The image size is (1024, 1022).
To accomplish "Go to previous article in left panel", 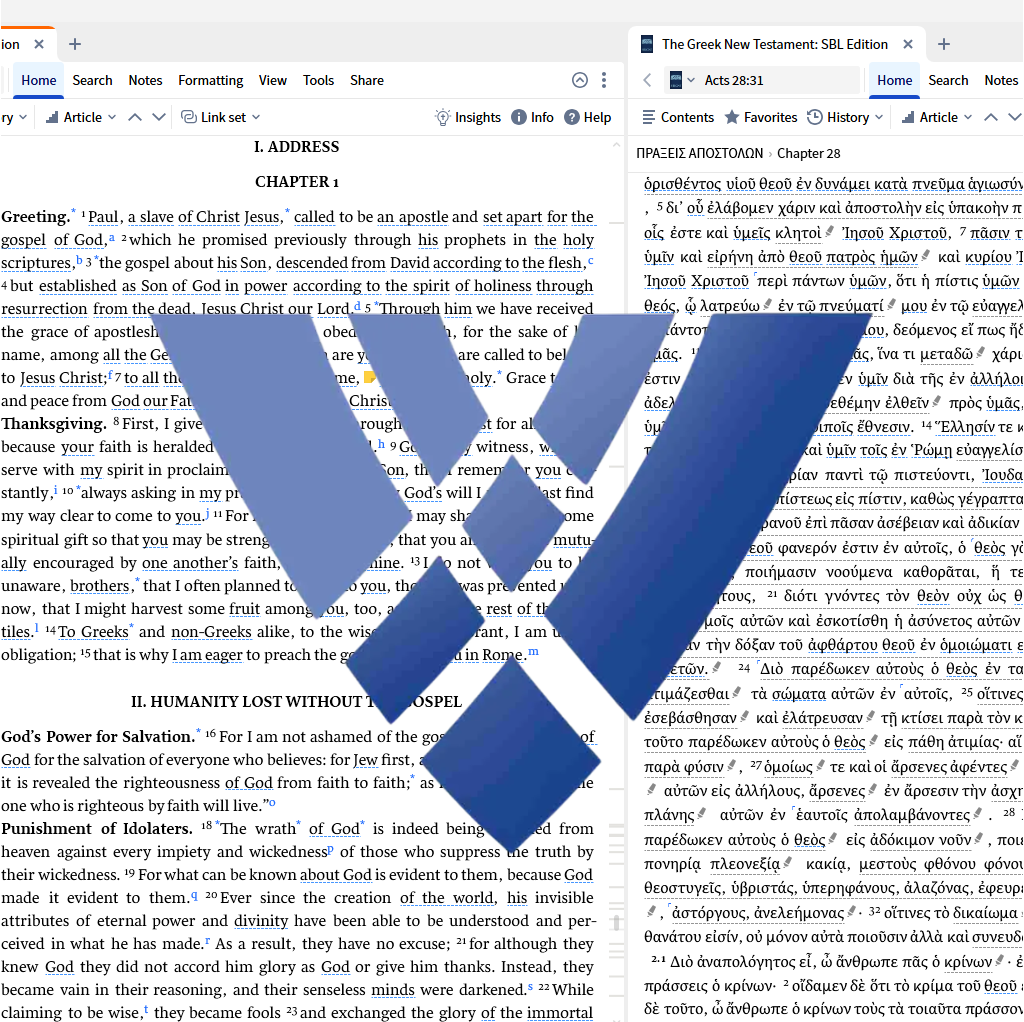I will coord(135,118).
